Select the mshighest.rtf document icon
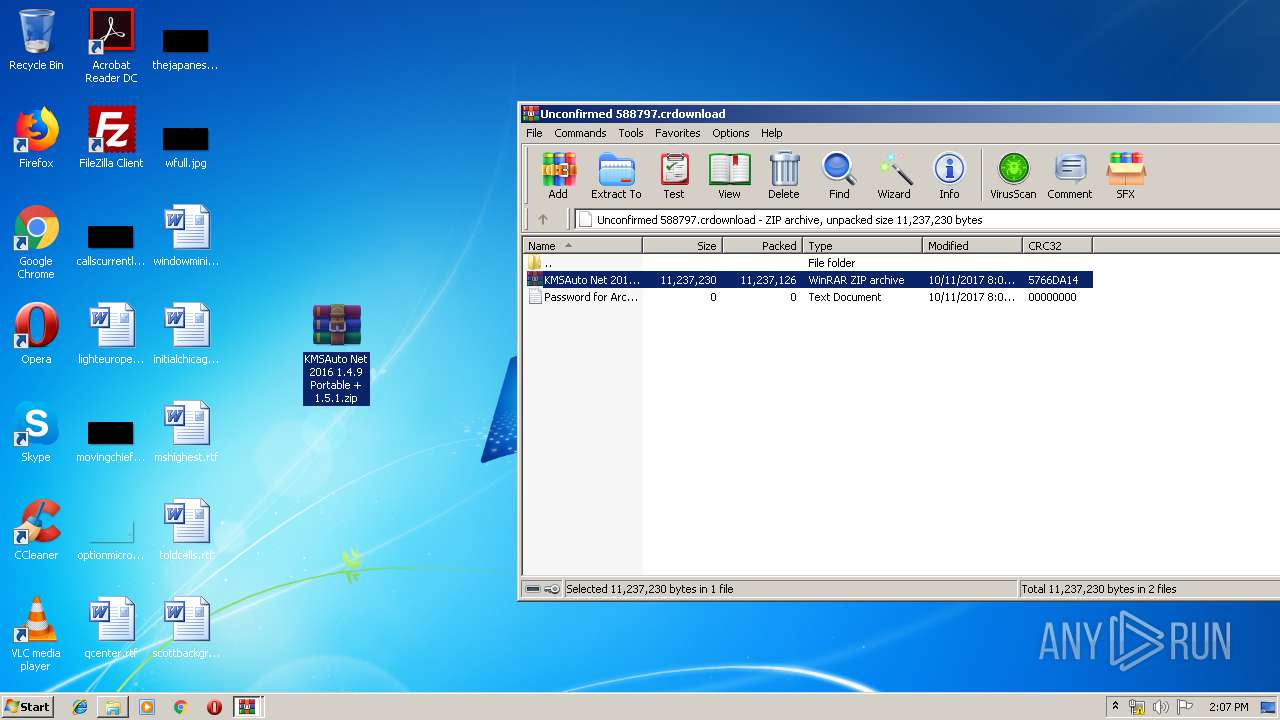This screenshot has width=1280, height=720. (186, 432)
